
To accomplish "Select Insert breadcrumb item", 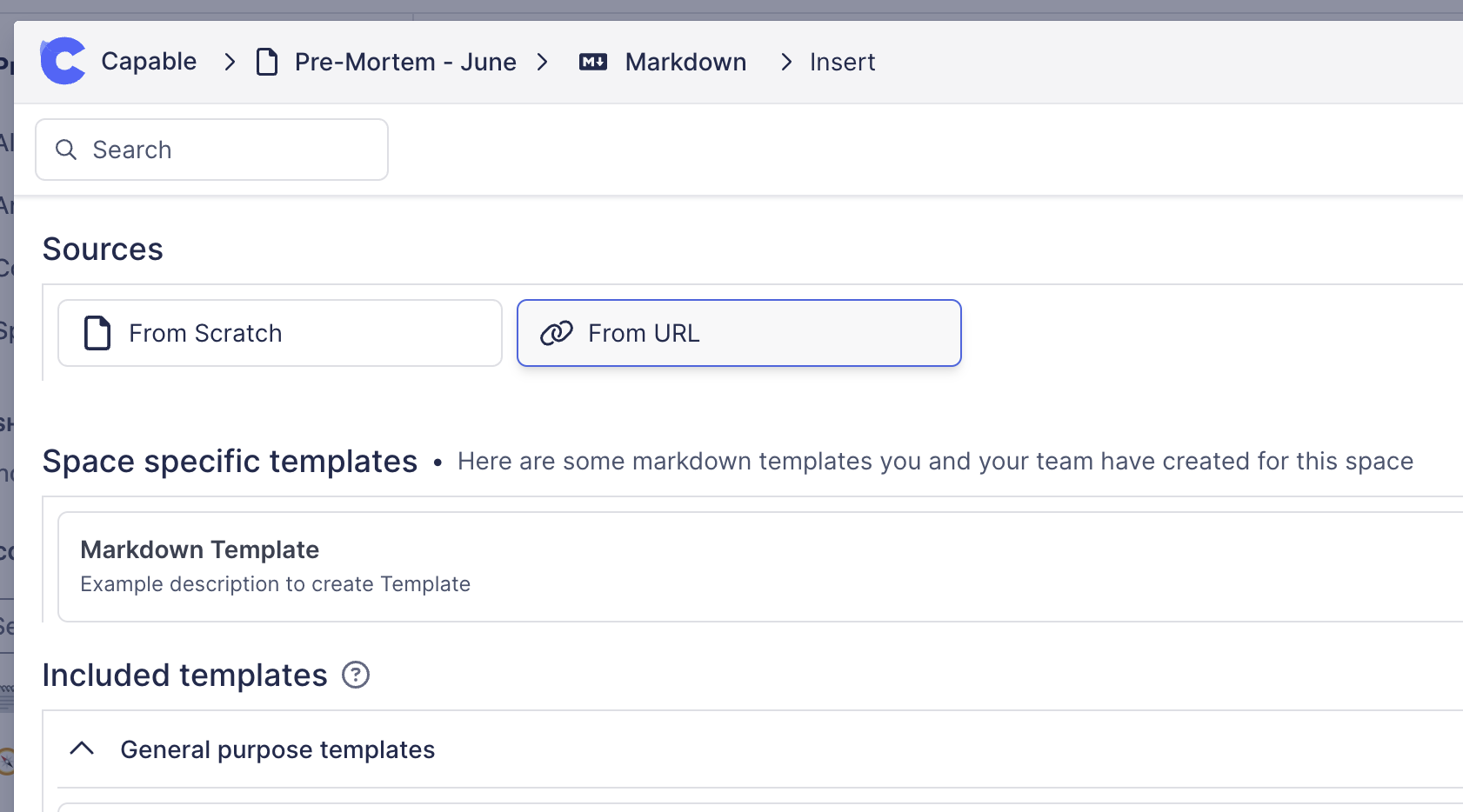I will click(842, 63).
